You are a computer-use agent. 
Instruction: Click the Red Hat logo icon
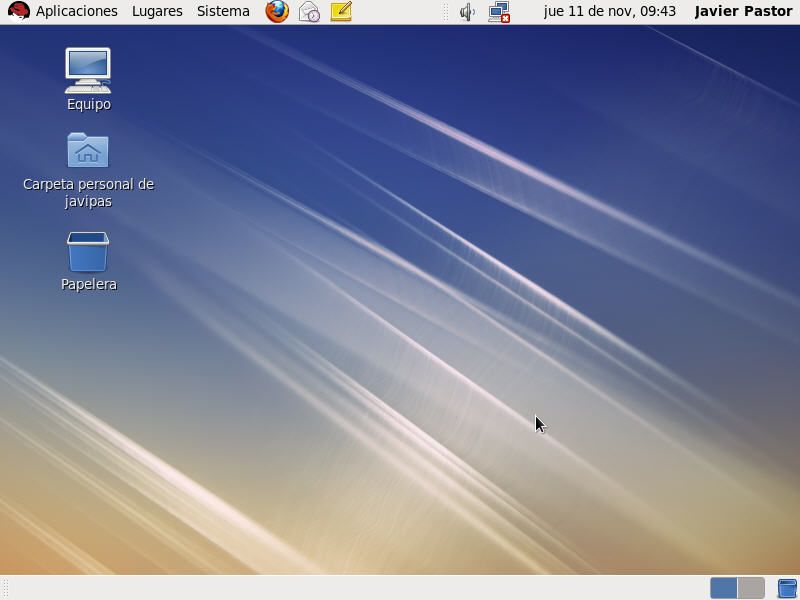click(18, 11)
